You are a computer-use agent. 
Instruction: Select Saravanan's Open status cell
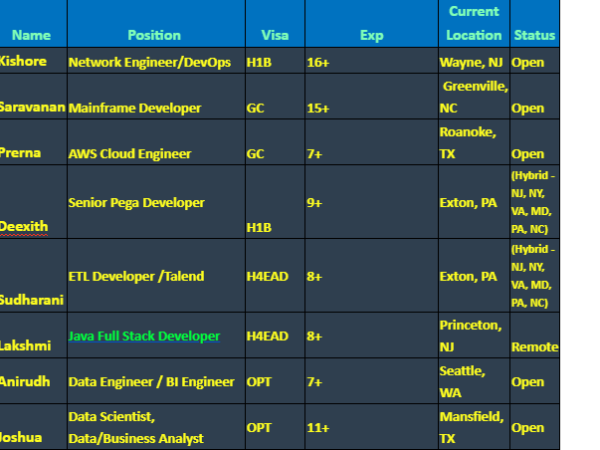[535, 96]
